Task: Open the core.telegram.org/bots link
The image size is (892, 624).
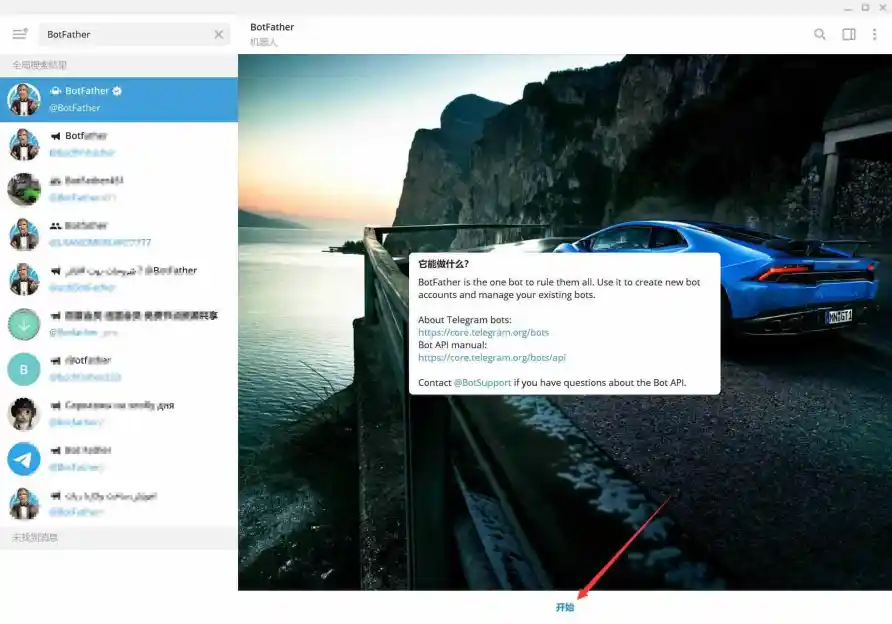Action: [x=483, y=332]
